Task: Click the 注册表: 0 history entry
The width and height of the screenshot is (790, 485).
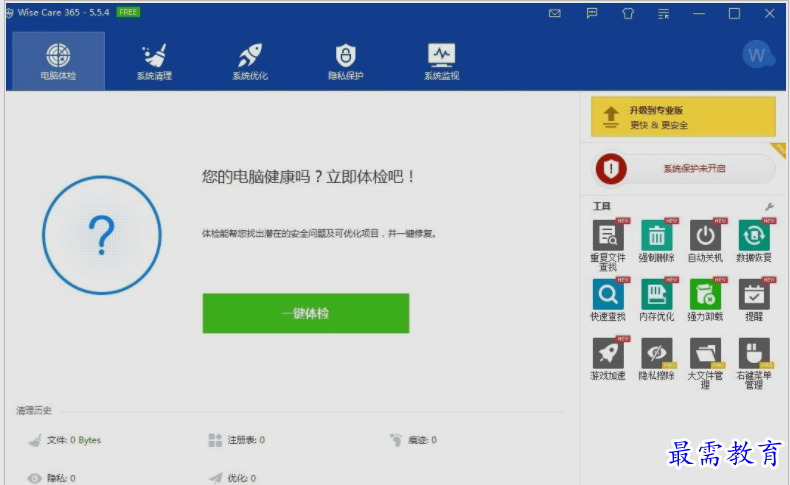Action: point(237,440)
